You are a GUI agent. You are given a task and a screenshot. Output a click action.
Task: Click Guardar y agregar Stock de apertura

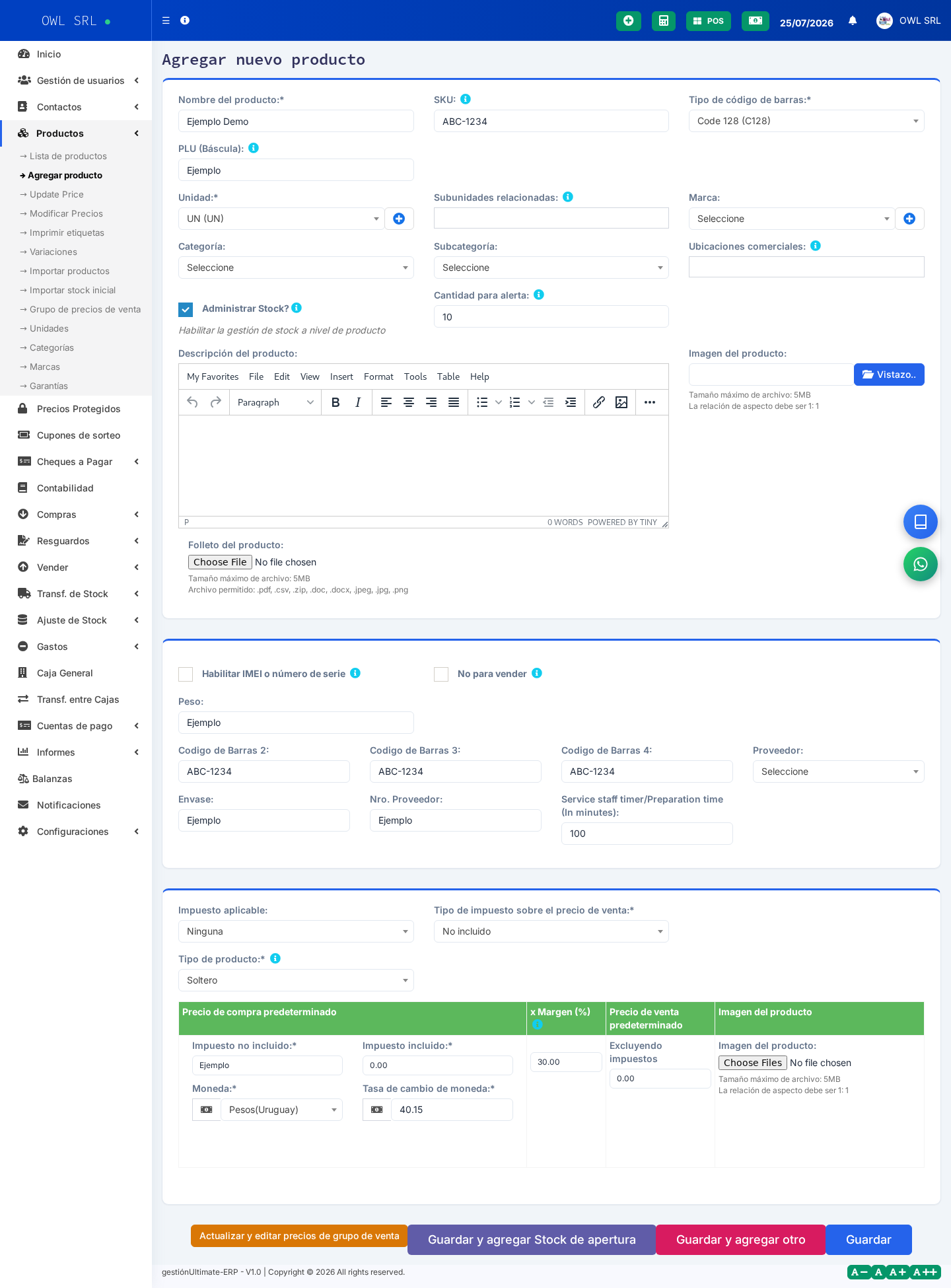tap(532, 1240)
